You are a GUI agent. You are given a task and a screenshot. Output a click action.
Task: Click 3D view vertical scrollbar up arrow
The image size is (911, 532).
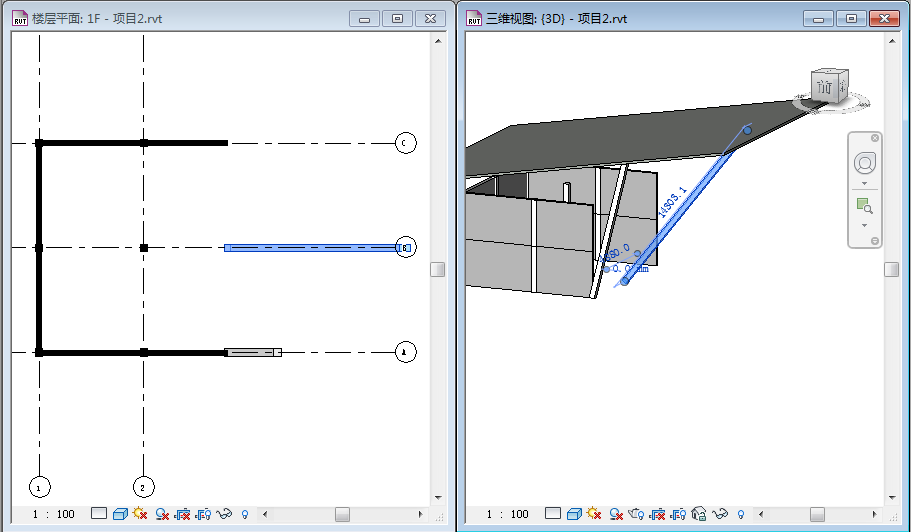click(892, 41)
